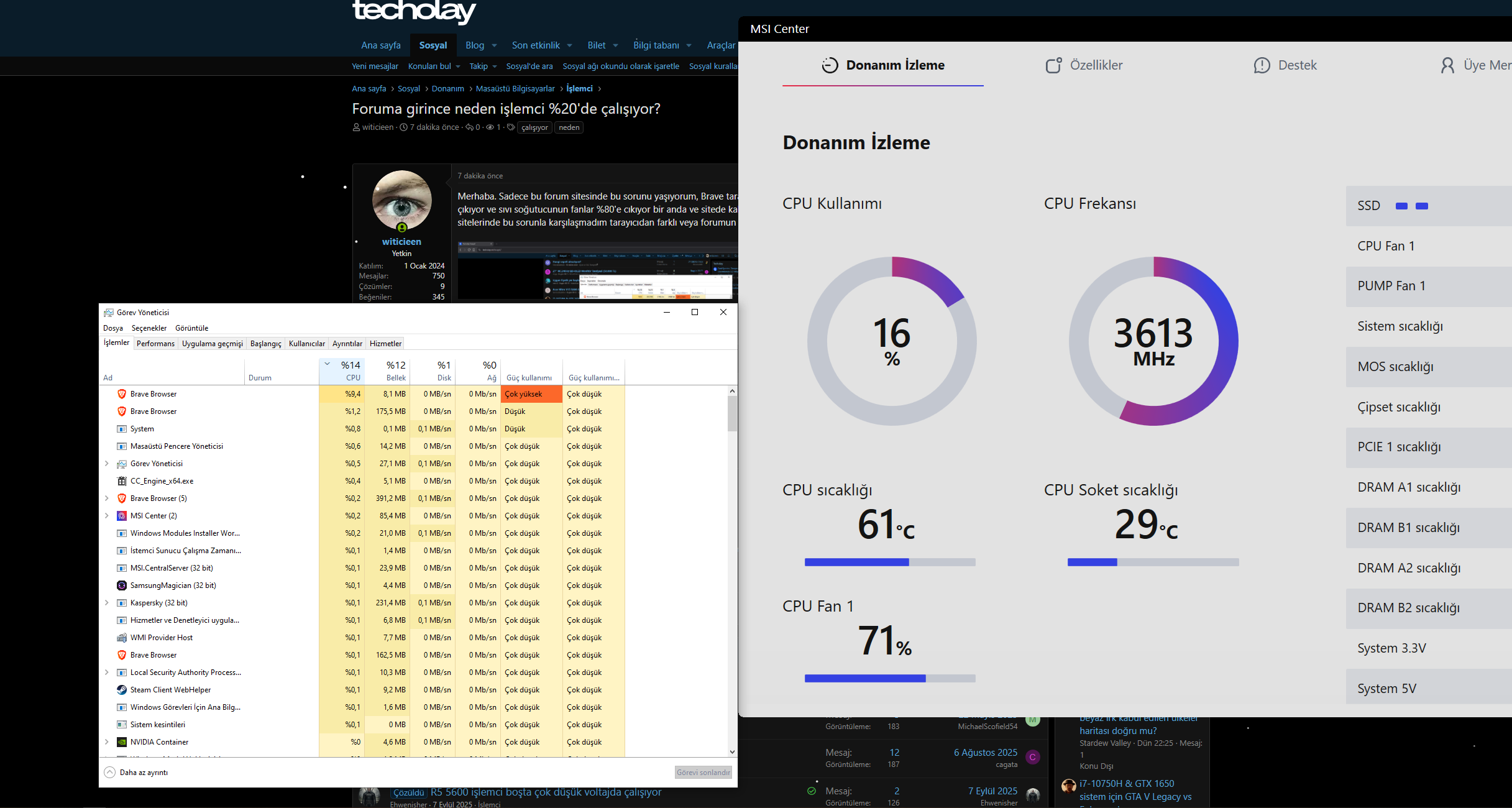Click the NVIDIA Container process icon
The width and height of the screenshot is (1512, 808).
click(x=122, y=742)
